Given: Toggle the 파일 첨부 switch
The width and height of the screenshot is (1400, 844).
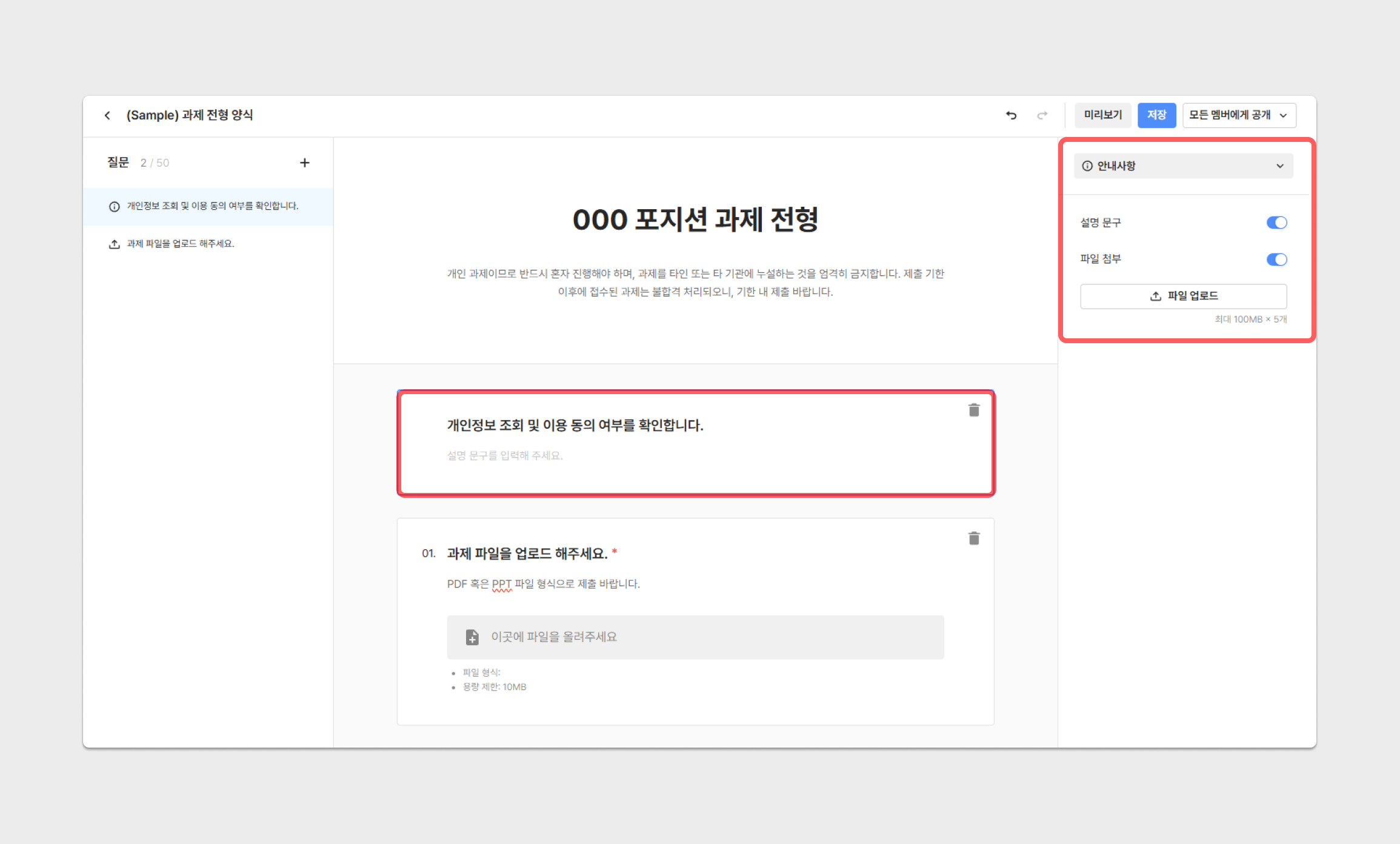Looking at the screenshot, I should [x=1276, y=260].
